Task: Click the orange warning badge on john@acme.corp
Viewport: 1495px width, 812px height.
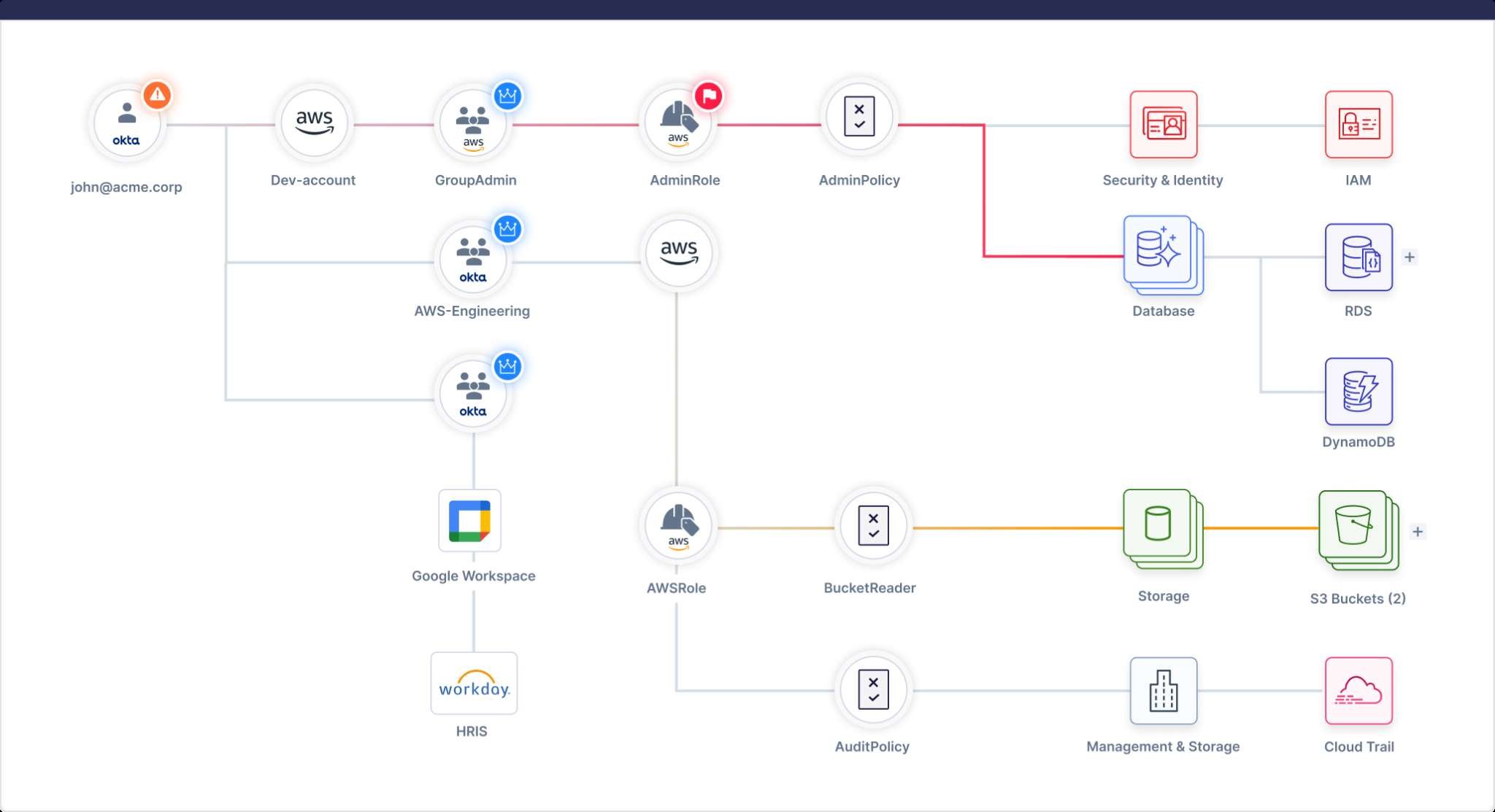Action: point(157,95)
